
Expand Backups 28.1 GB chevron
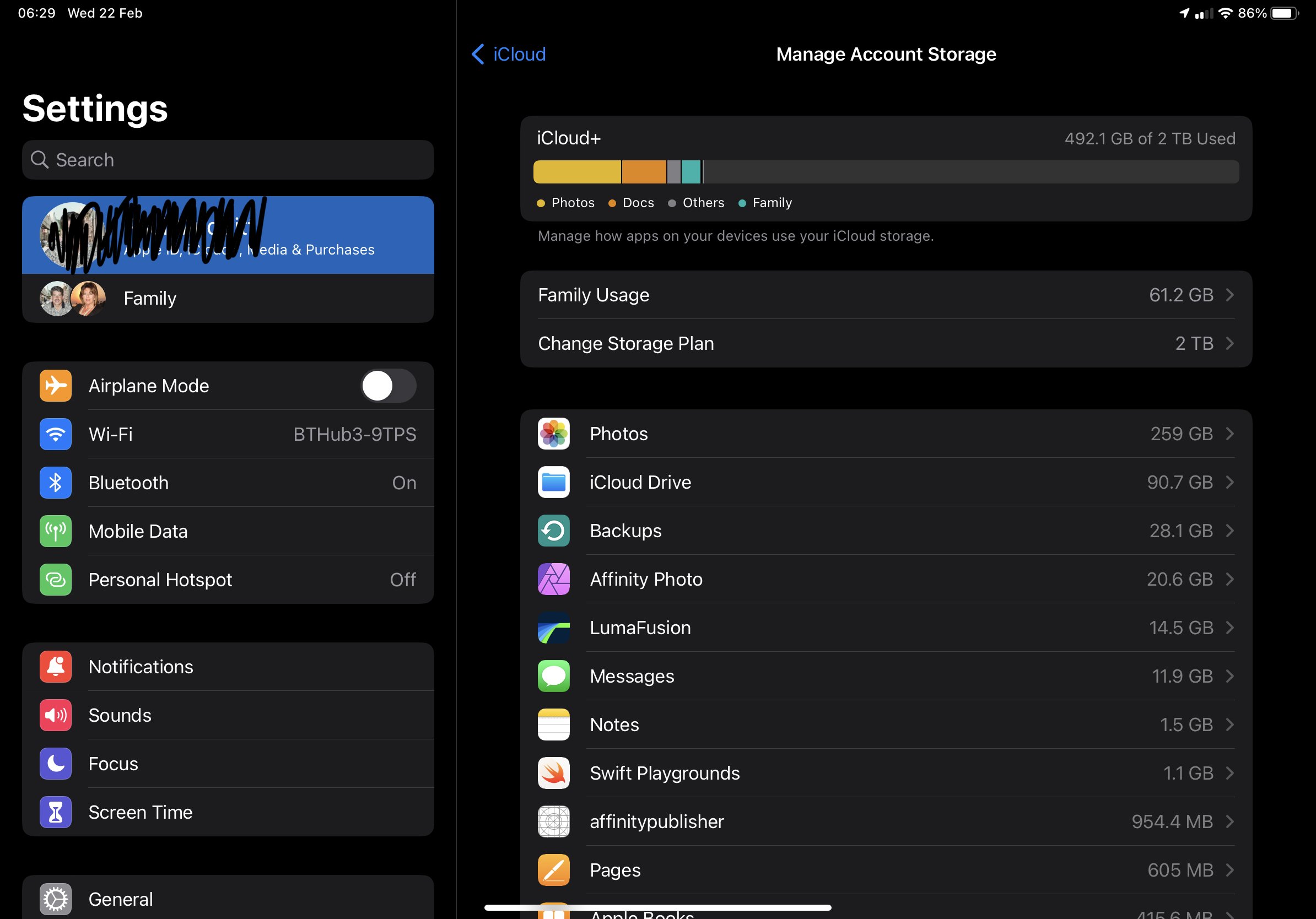click(1229, 531)
